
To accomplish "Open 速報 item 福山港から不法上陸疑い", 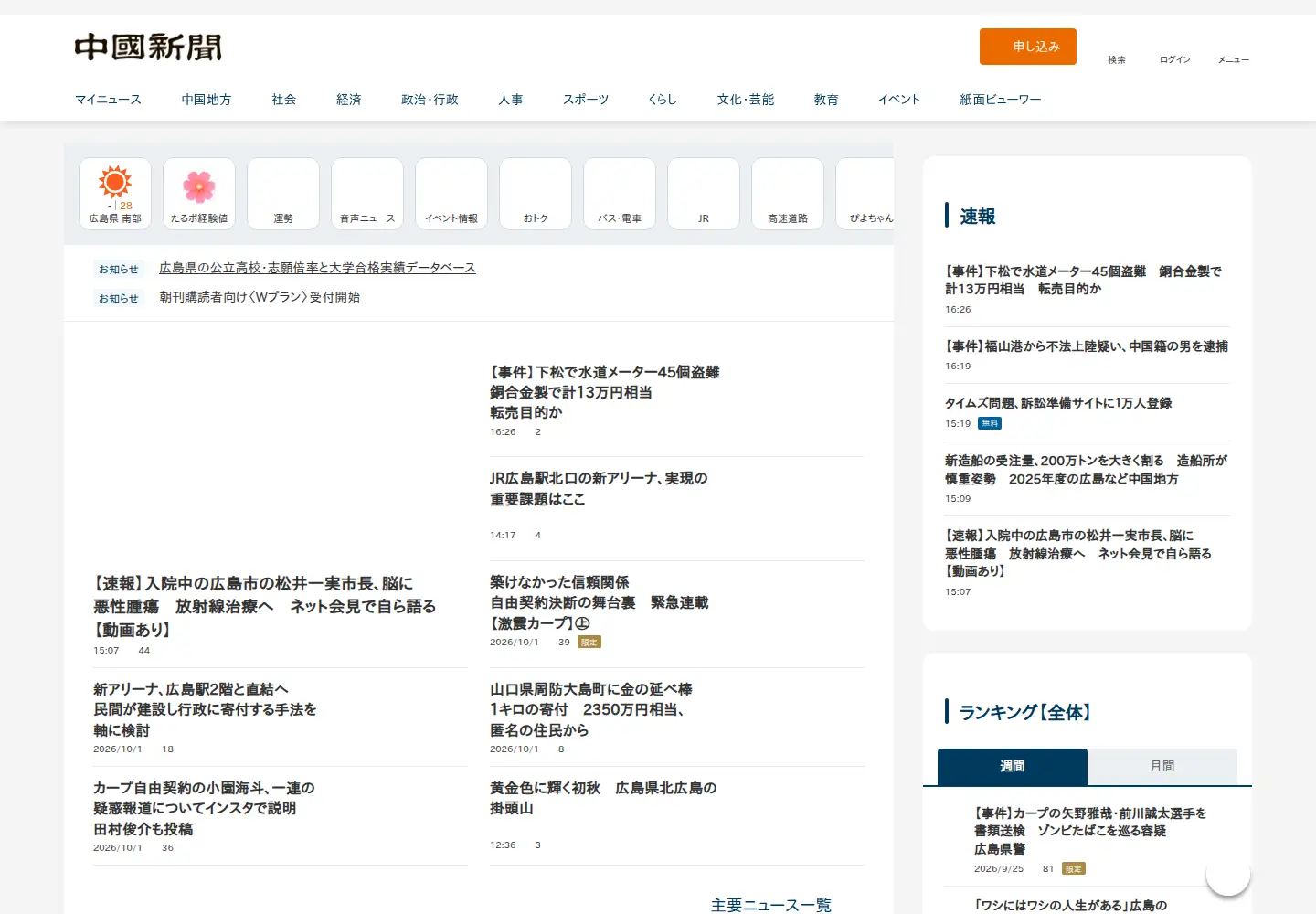I will click(x=1087, y=346).
